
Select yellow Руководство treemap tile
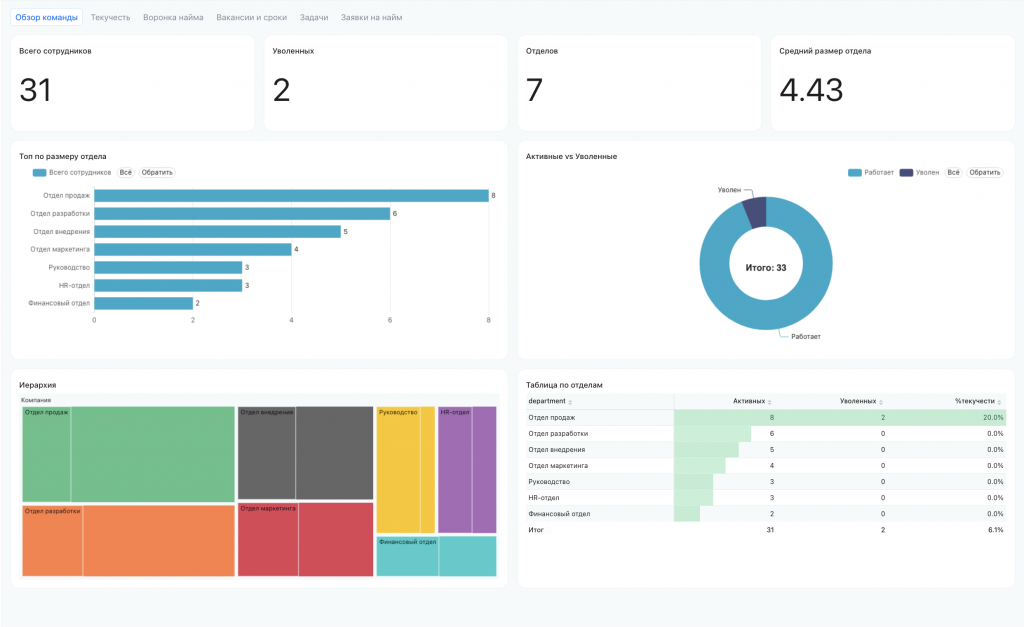click(406, 470)
